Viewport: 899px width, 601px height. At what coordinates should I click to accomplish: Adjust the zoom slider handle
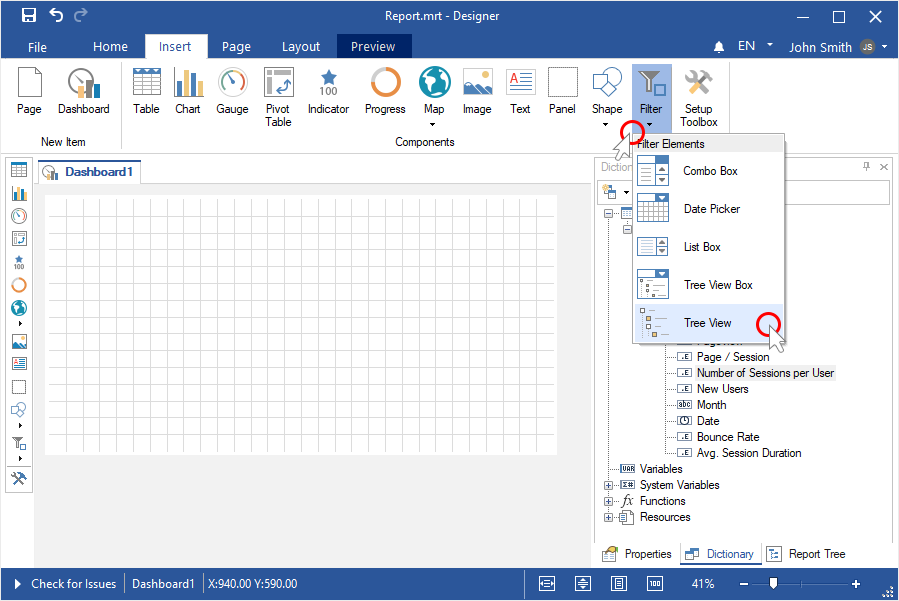tap(773, 584)
